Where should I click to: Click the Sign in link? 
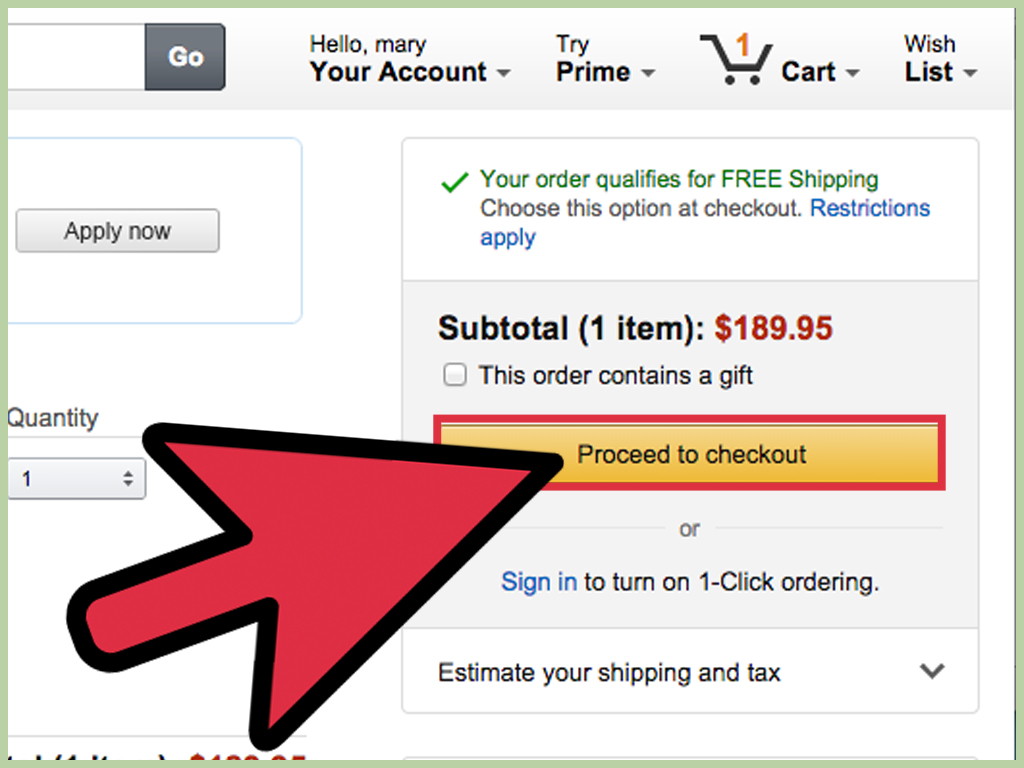(x=538, y=581)
